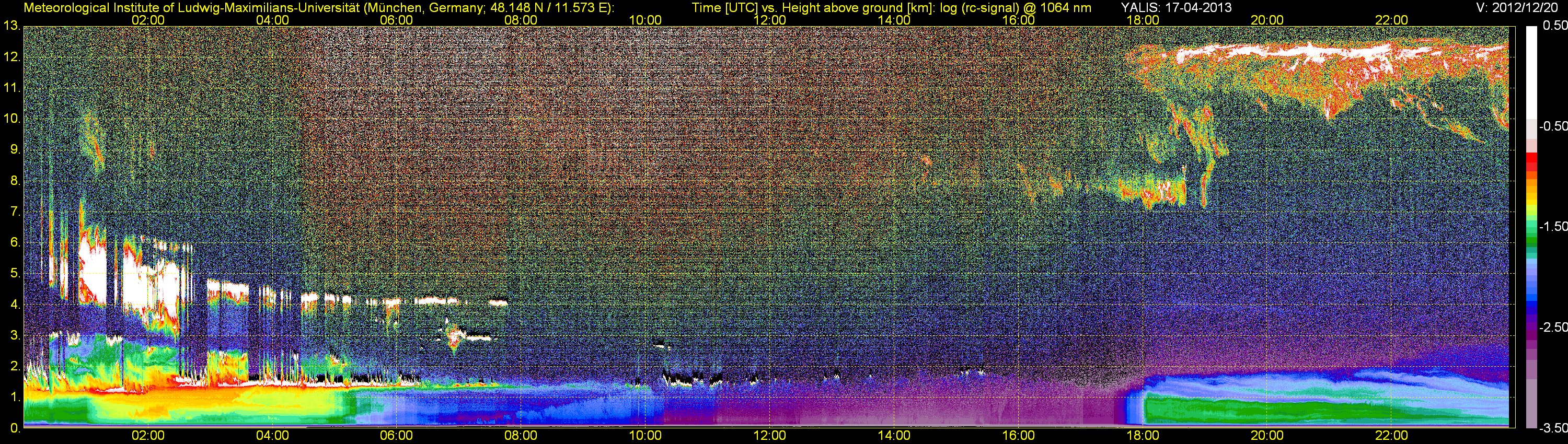Click the -3.50 color scale label
Image resolution: width=1568 pixels, height=444 pixels.
pyautogui.click(x=1553, y=428)
